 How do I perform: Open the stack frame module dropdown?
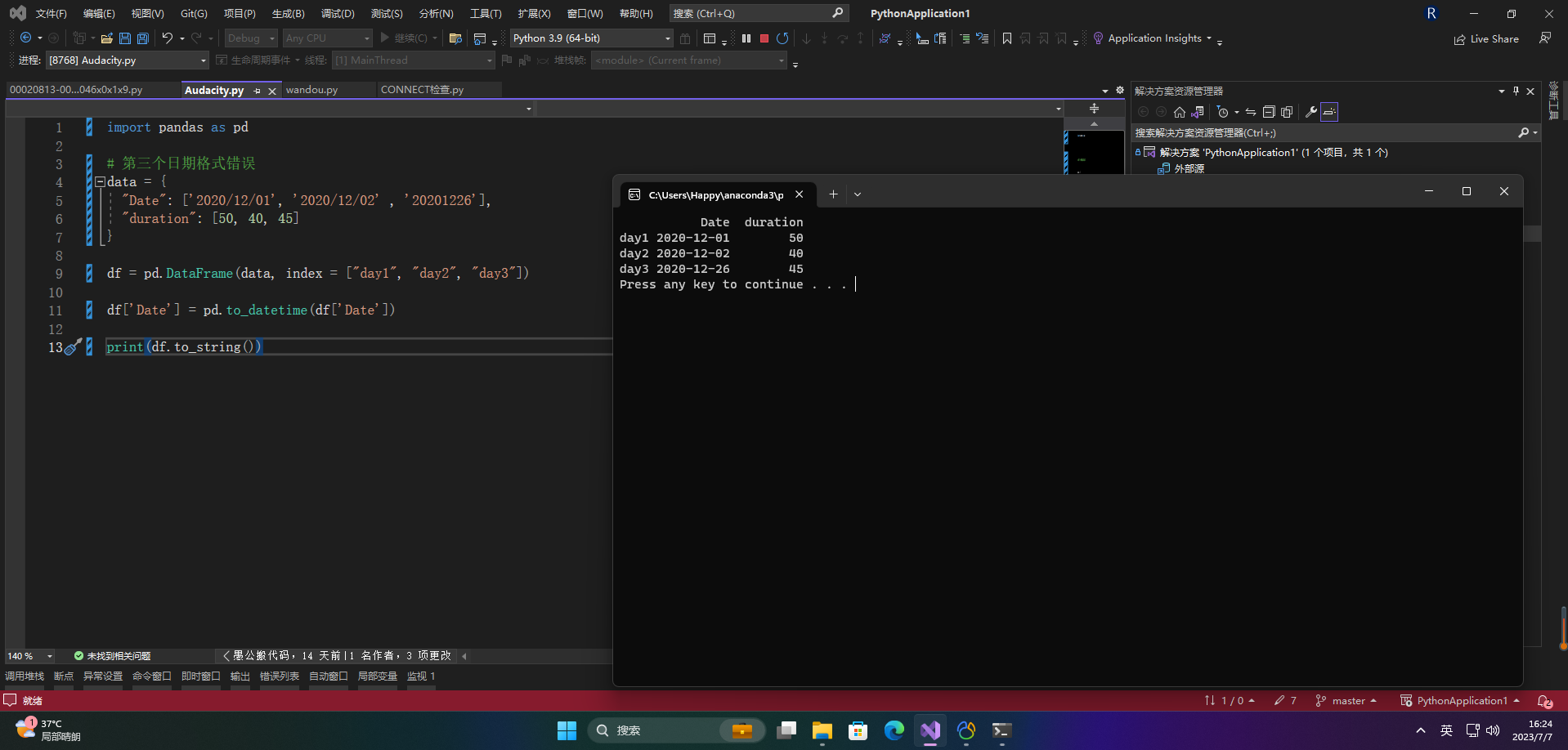click(x=688, y=60)
